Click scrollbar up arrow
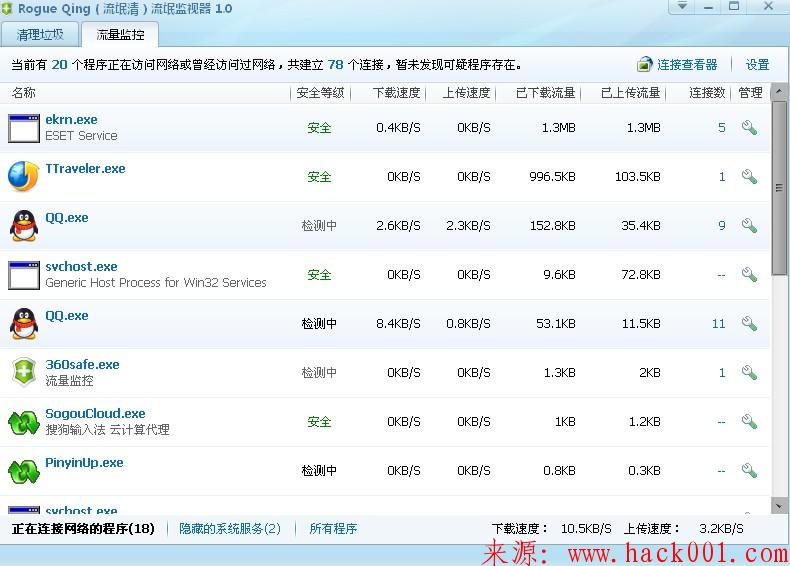This screenshot has width=790, height=566. (779, 92)
